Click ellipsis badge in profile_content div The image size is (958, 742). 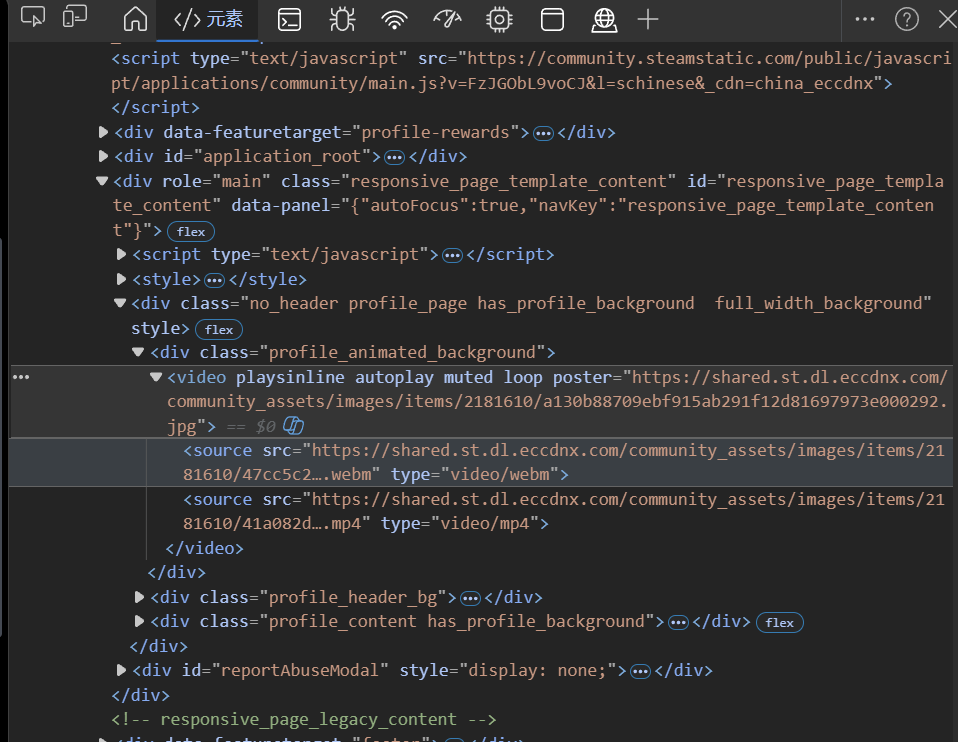(x=678, y=623)
